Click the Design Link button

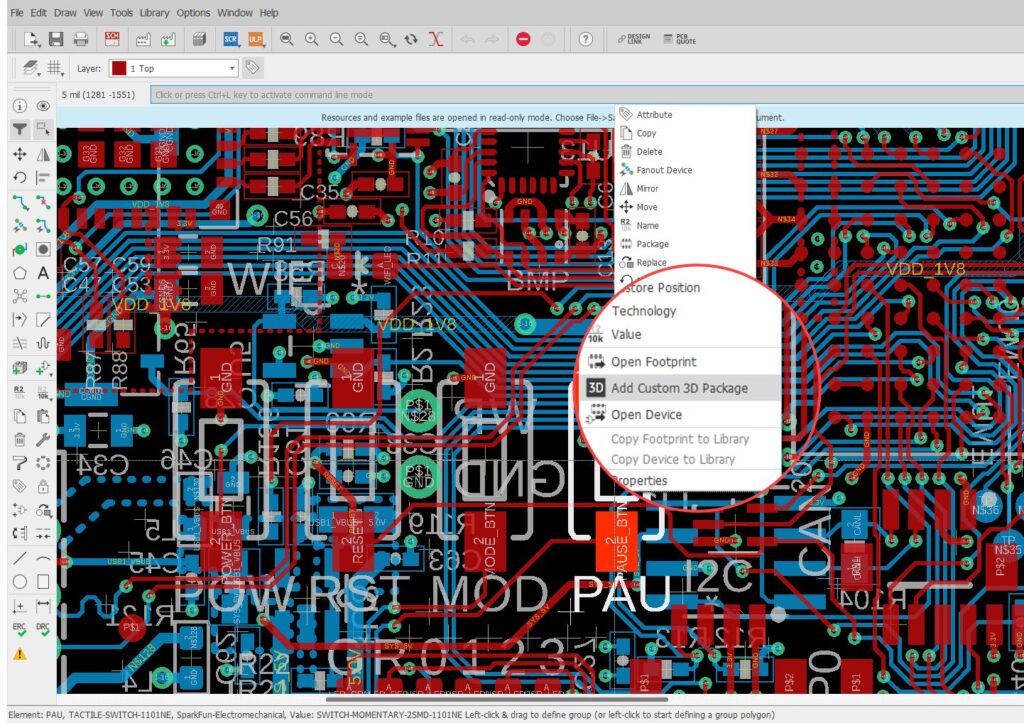point(634,39)
